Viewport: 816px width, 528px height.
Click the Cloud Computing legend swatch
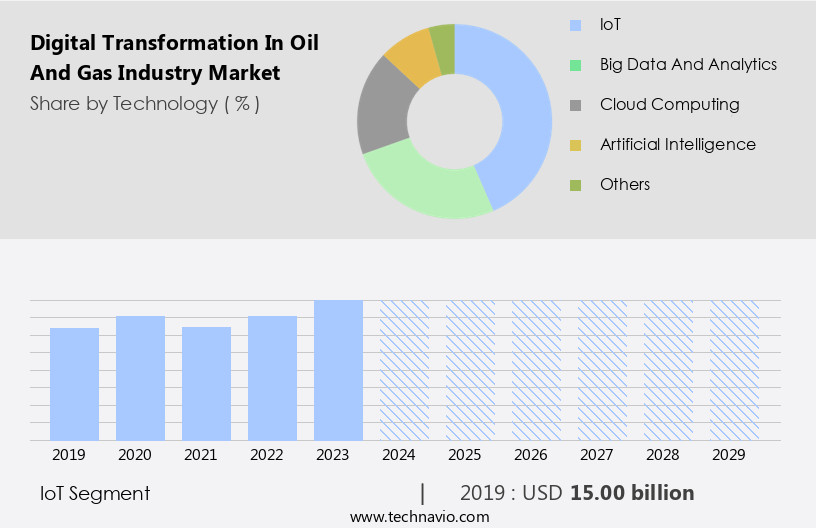point(575,105)
